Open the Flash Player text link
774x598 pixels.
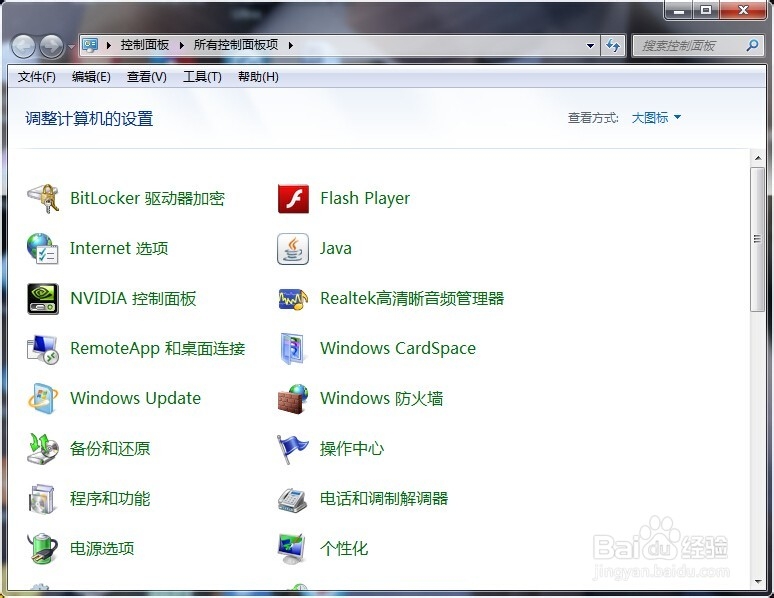(365, 199)
